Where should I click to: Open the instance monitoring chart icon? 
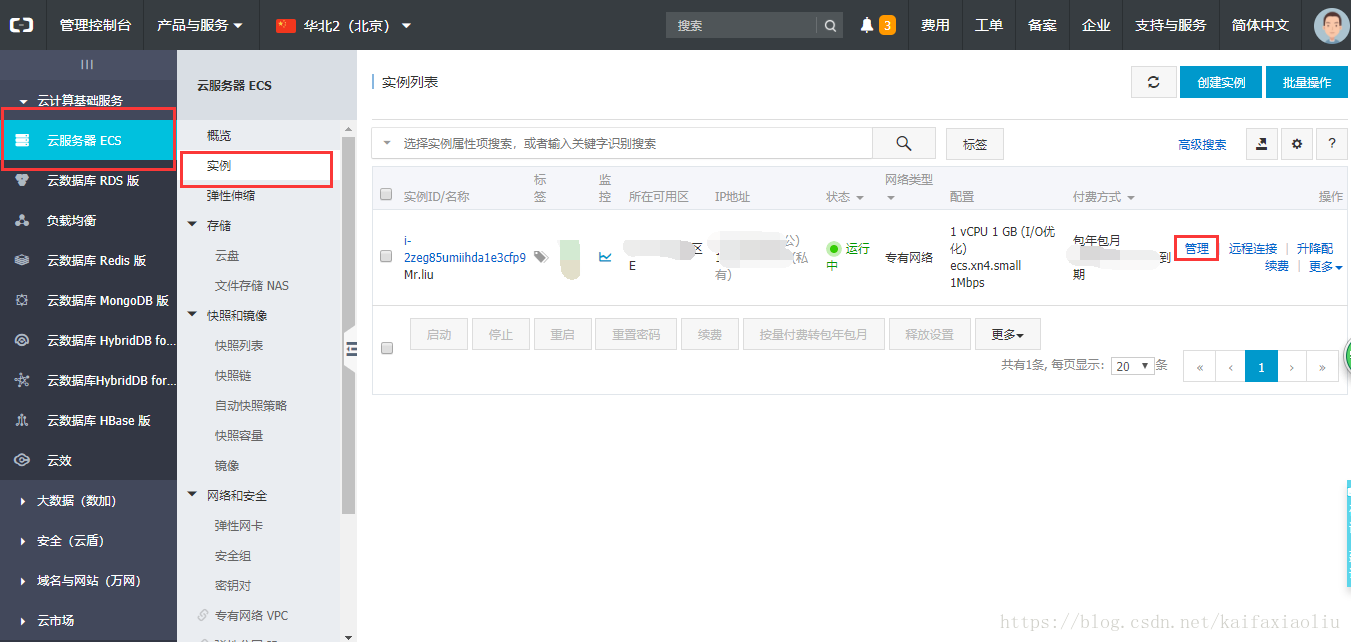pyautogui.click(x=605, y=257)
